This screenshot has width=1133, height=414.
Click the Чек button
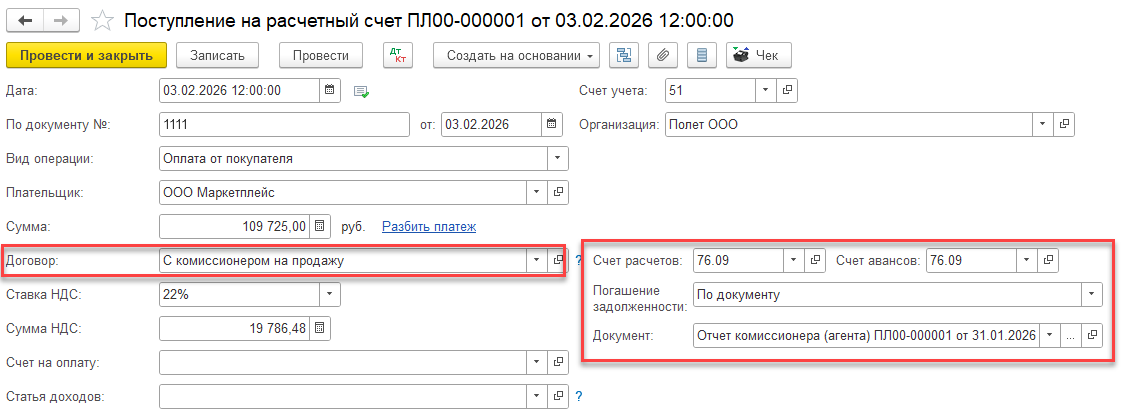759,56
